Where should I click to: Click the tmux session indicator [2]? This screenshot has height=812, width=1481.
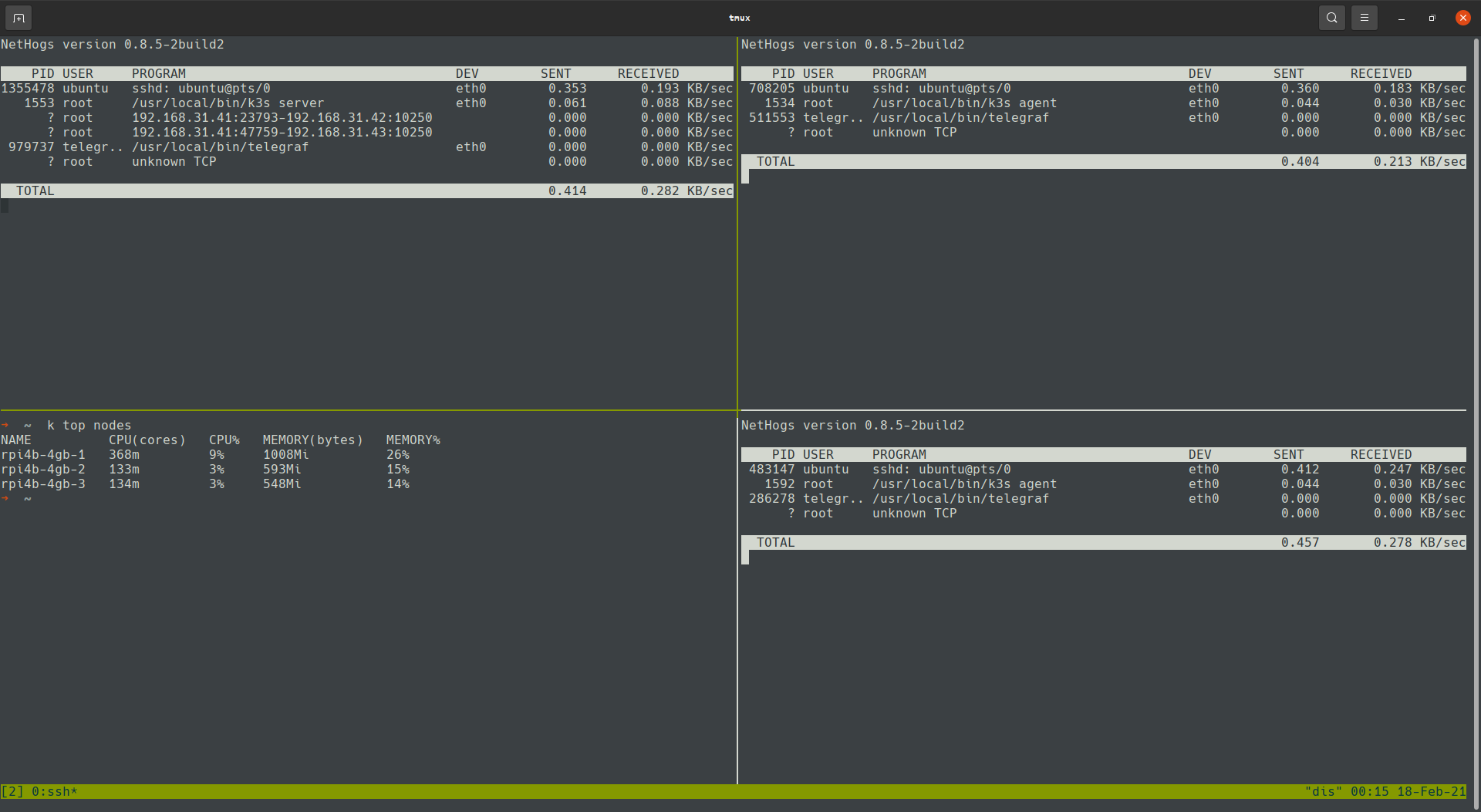pyautogui.click(x=12, y=791)
